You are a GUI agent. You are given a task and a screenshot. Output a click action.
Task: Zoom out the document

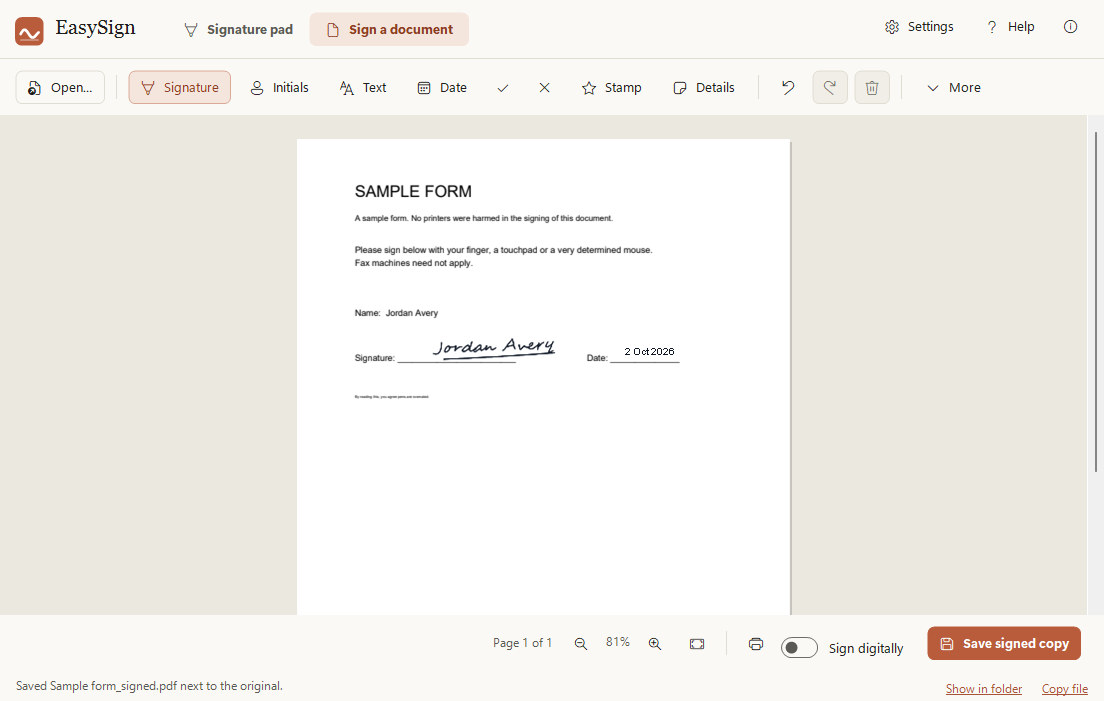(581, 643)
